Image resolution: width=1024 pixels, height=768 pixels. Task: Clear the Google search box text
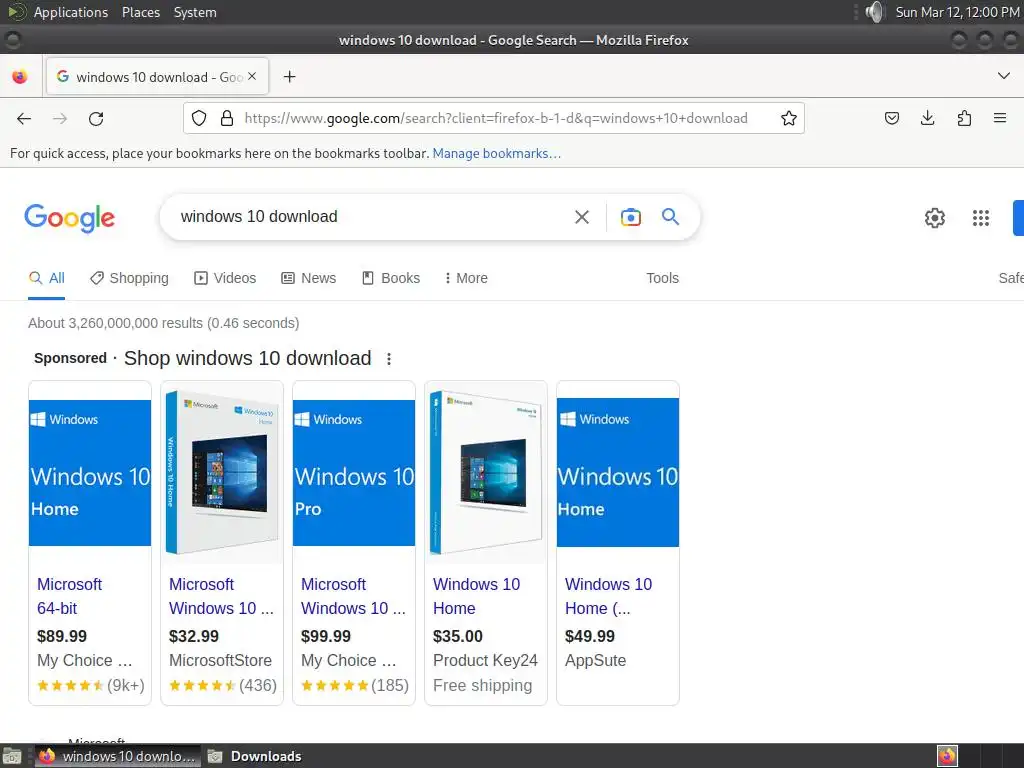(581, 217)
